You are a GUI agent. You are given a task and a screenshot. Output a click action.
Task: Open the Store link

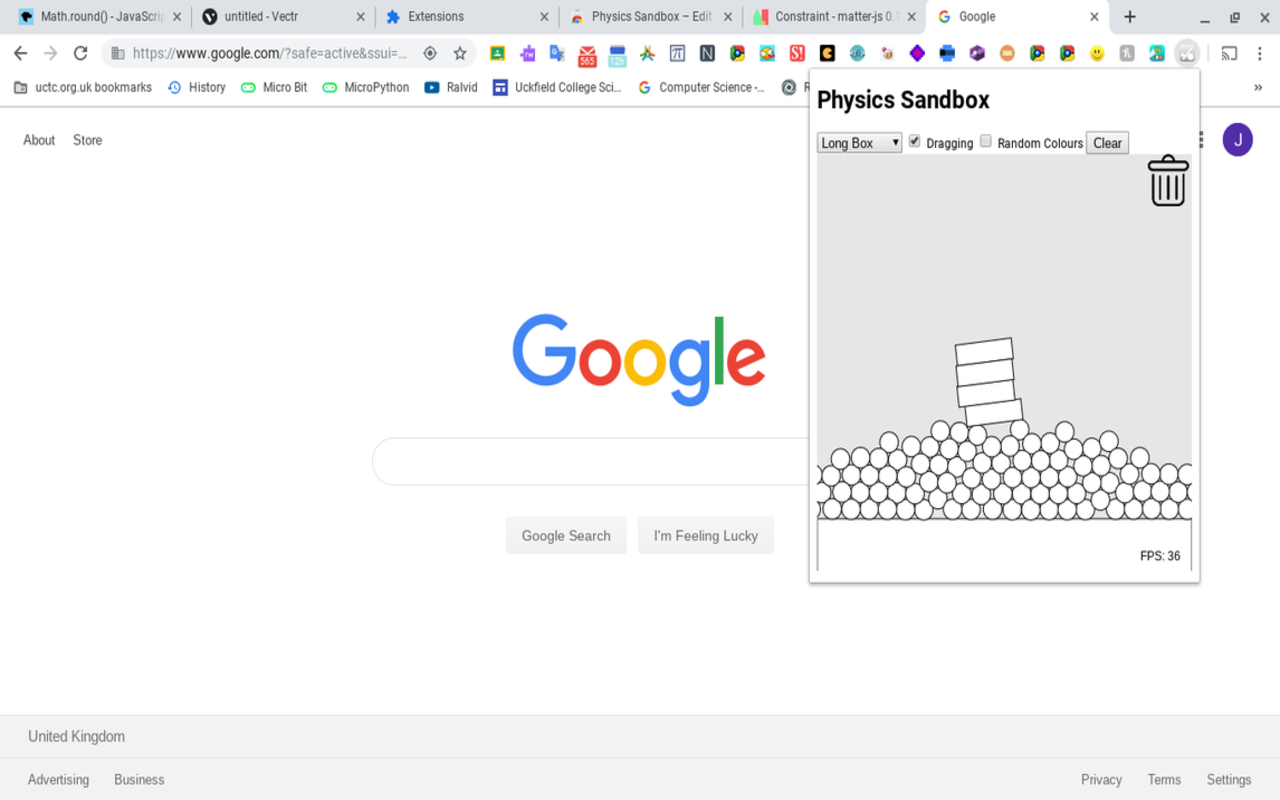point(87,140)
